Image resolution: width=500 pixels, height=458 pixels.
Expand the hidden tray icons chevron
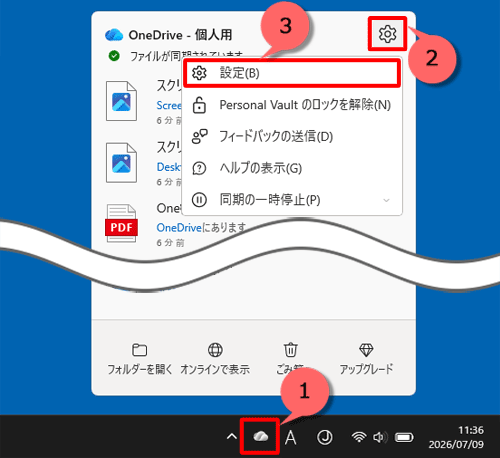point(232,436)
